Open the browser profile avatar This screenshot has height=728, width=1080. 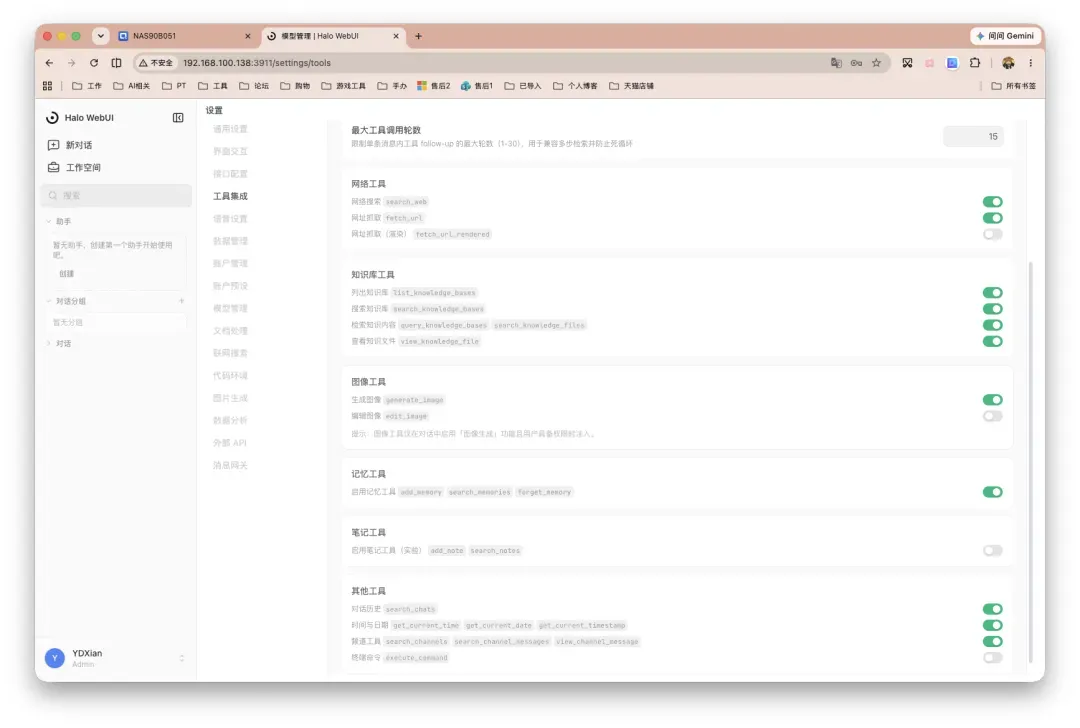(x=1008, y=63)
